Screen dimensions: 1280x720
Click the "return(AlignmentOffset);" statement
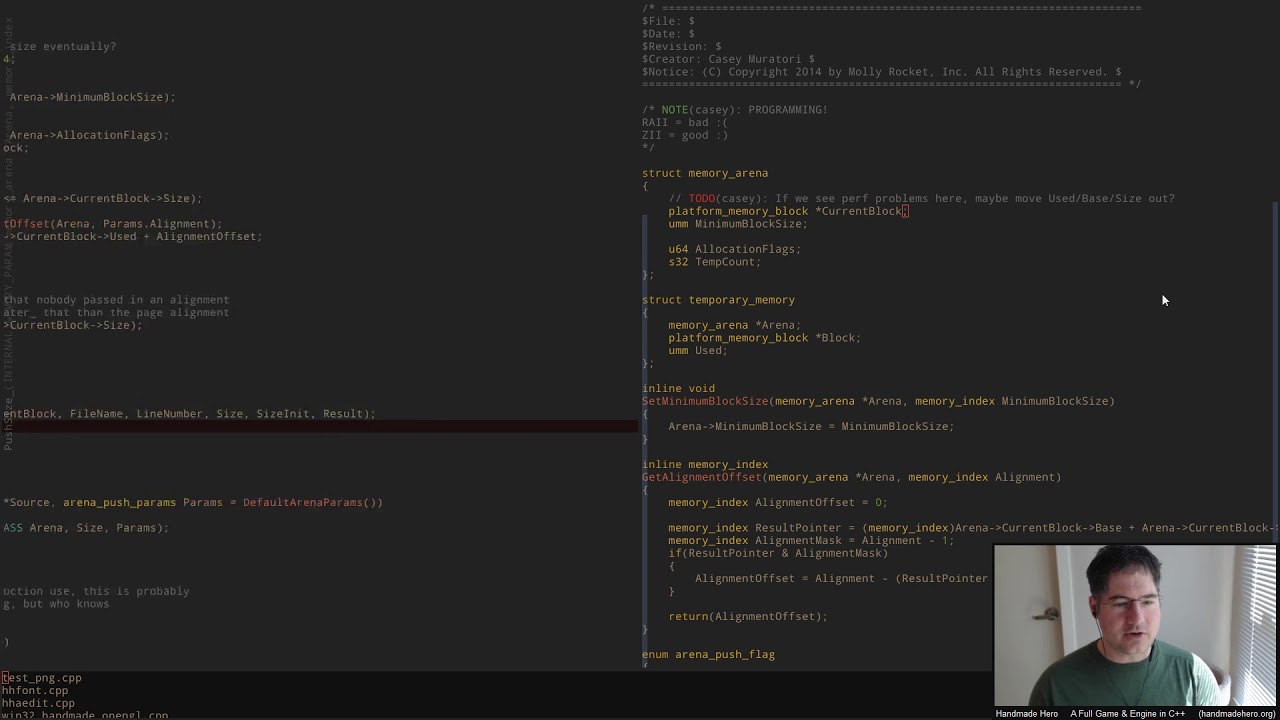tap(748, 616)
